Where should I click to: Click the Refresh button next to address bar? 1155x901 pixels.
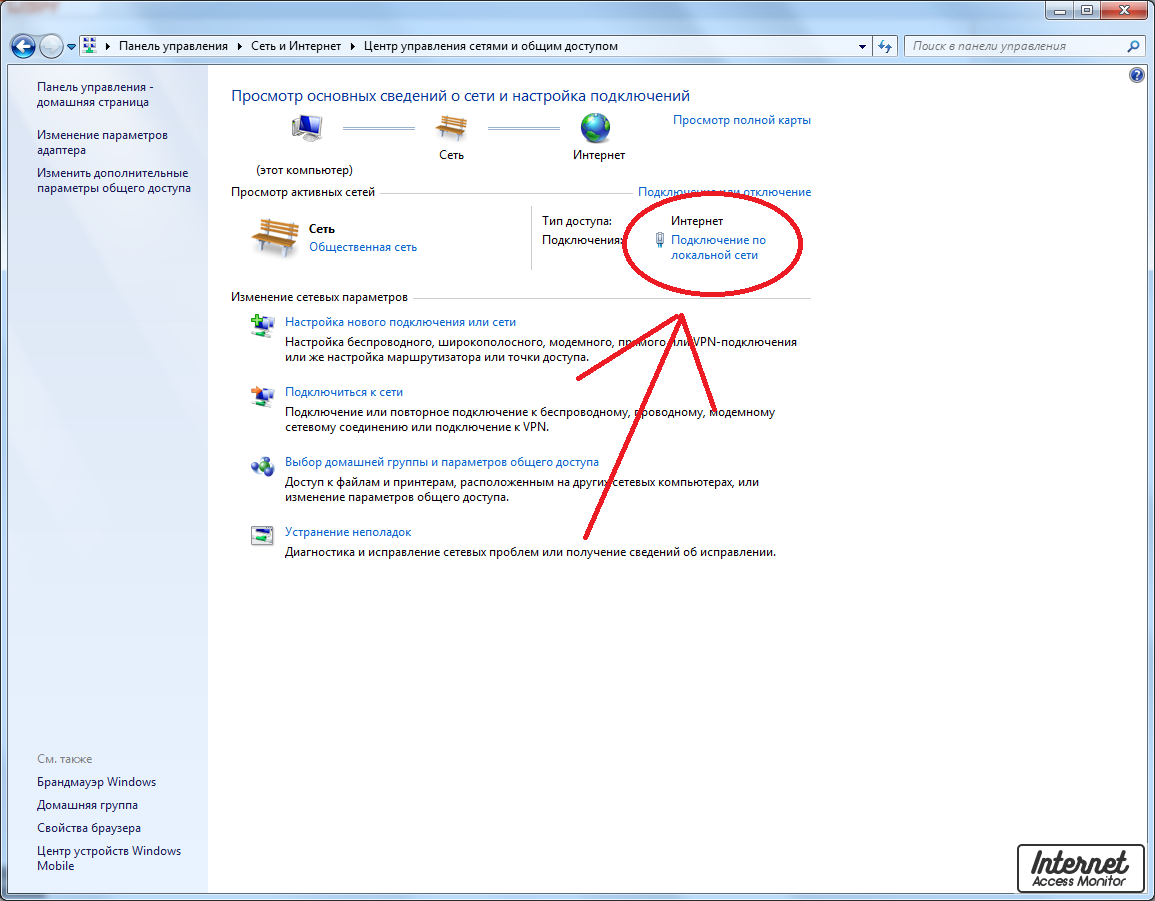885,46
